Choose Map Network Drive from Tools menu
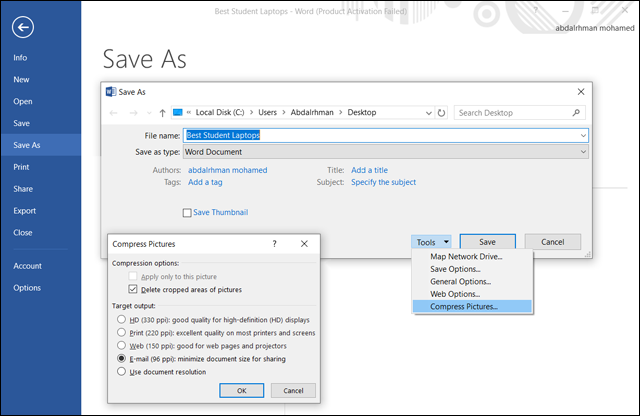This screenshot has width=640, height=416. 472,257
